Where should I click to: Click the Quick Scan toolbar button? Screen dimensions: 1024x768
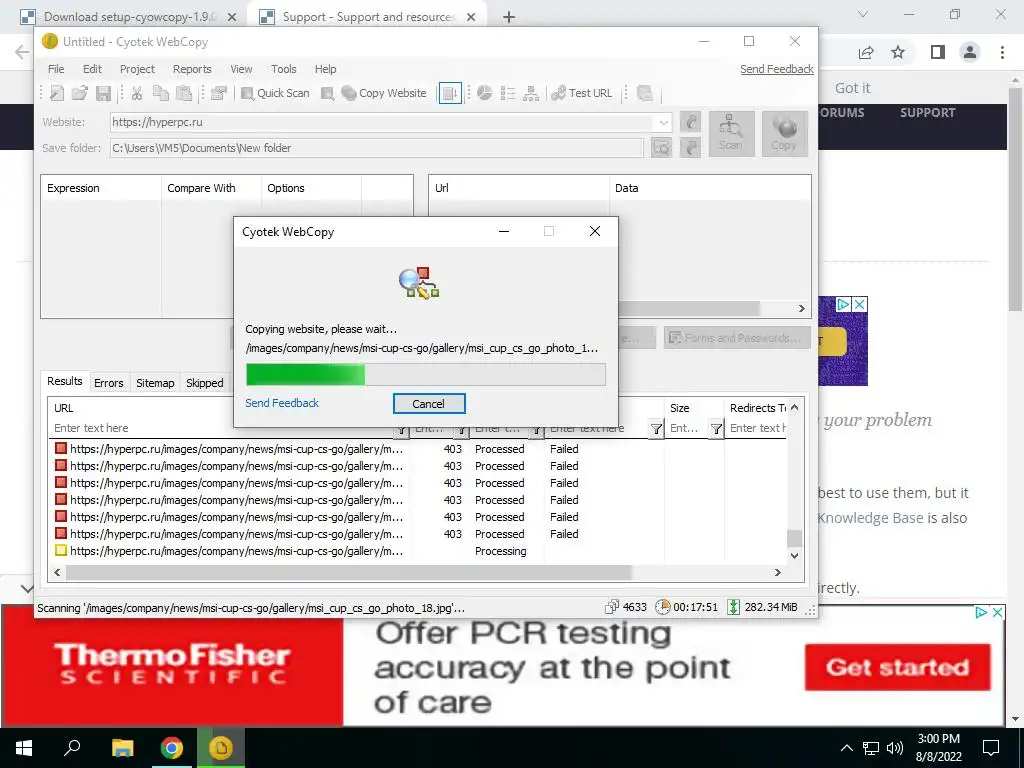coord(275,93)
